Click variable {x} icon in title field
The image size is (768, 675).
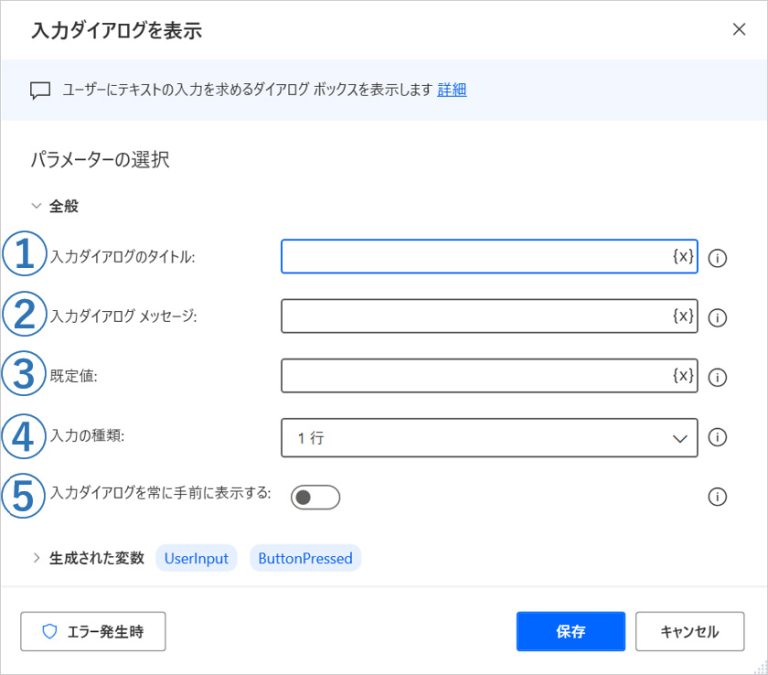click(682, 257)
